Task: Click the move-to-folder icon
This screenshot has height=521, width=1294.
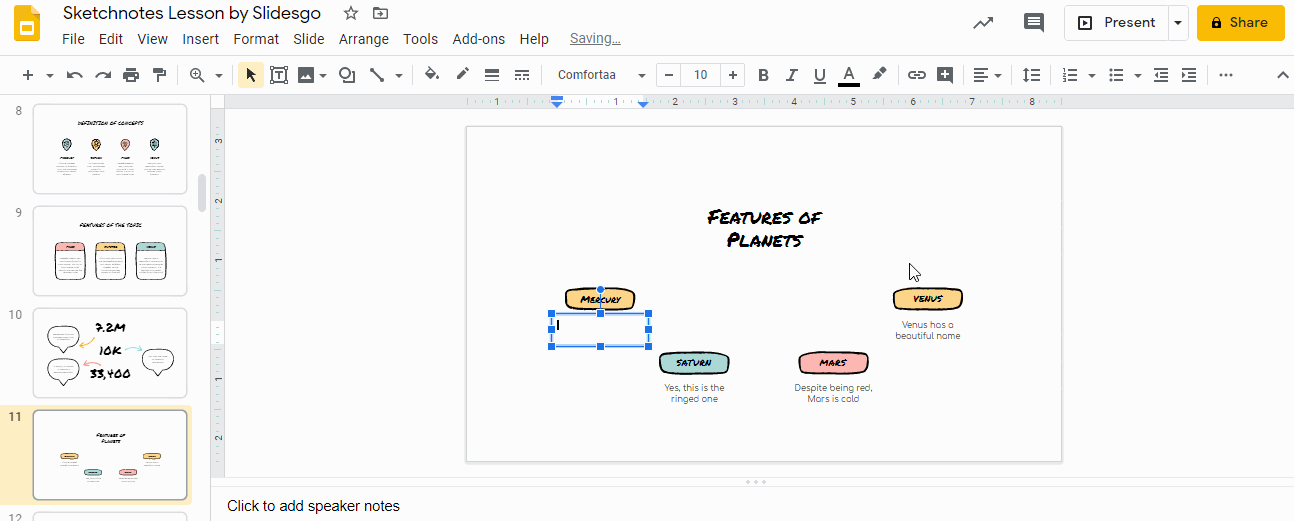Action: 380,13
